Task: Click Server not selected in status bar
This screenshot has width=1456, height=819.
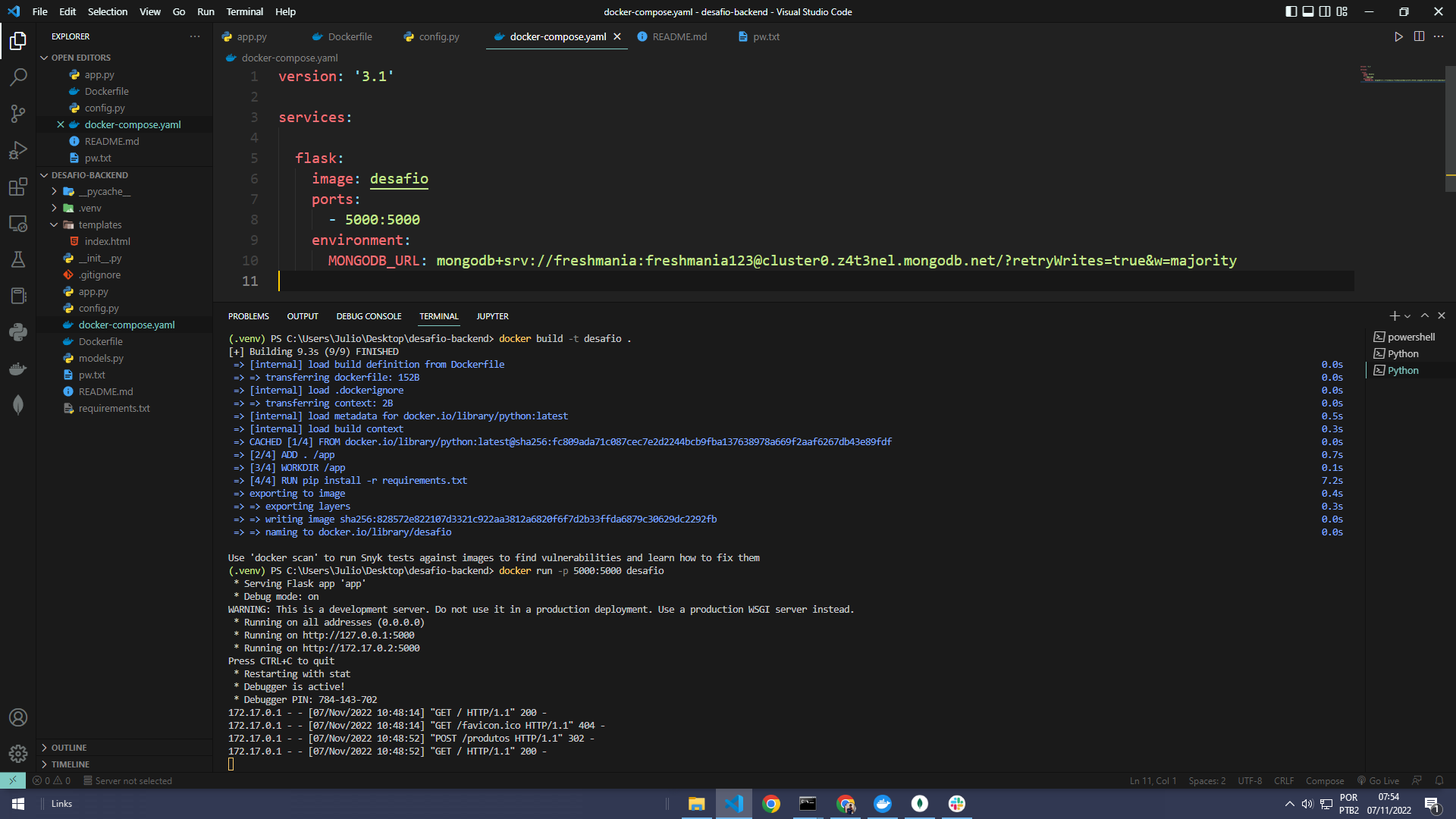Action: click(x=127, y=780)
